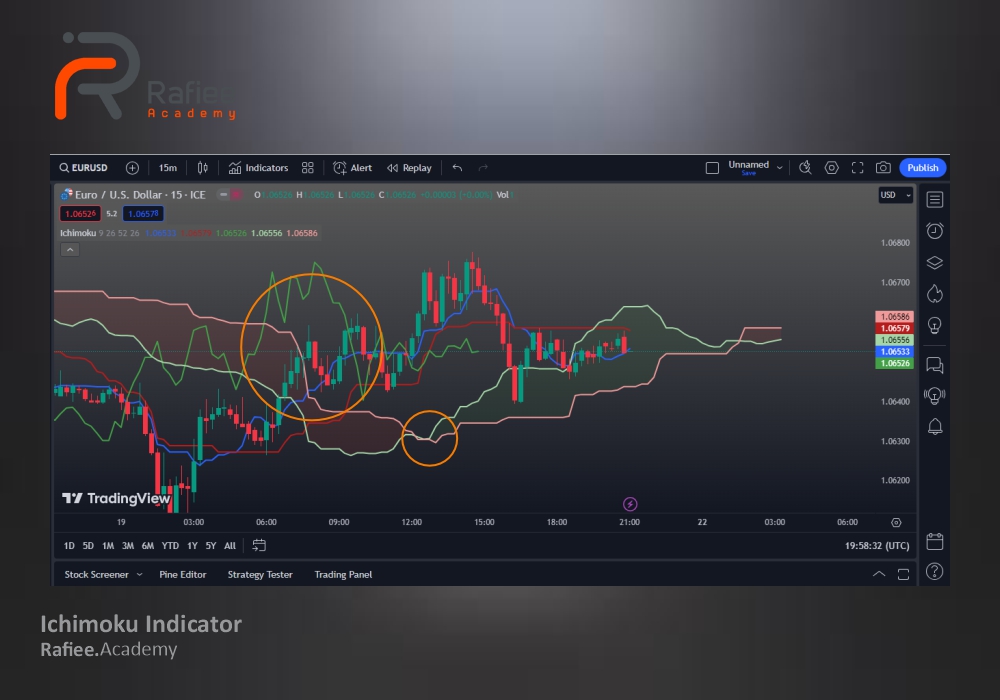Open the notifications bell
This screenshot has height=700, width=1000.
[x=935, y=427]
